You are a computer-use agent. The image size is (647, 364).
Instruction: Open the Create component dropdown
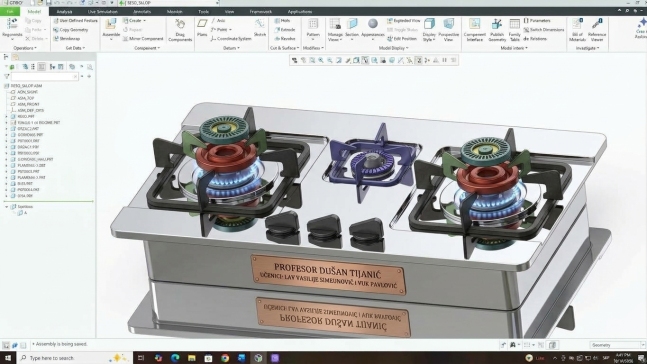click(x=135, y=21)
